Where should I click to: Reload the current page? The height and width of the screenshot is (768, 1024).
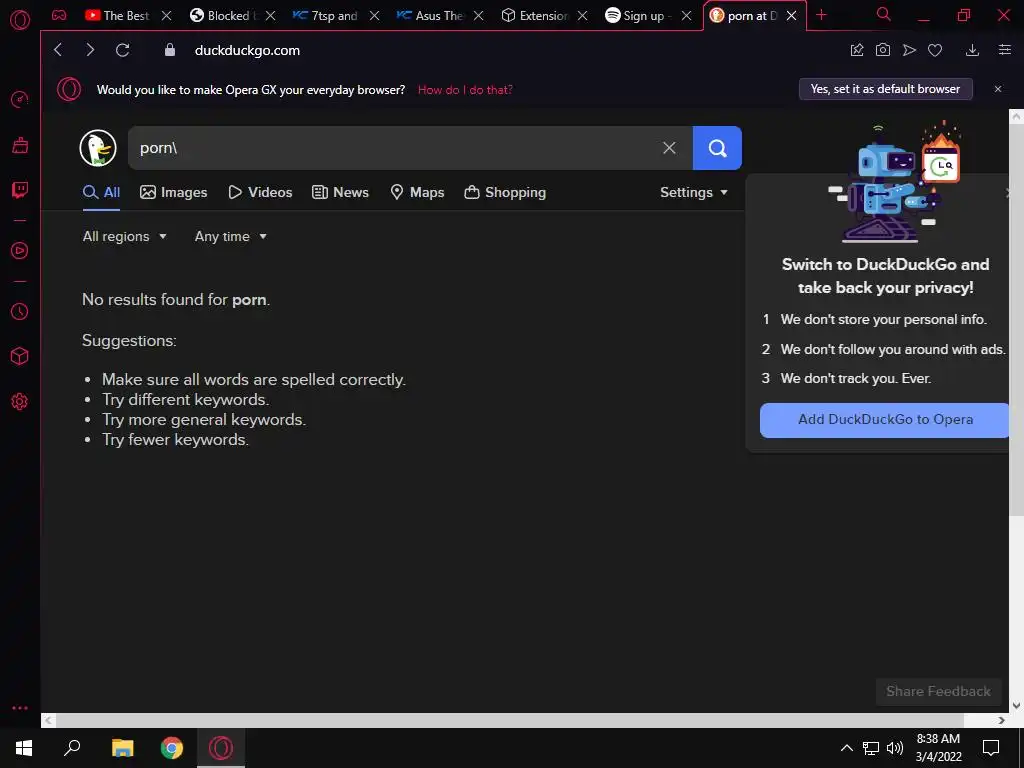pos(122,50)
